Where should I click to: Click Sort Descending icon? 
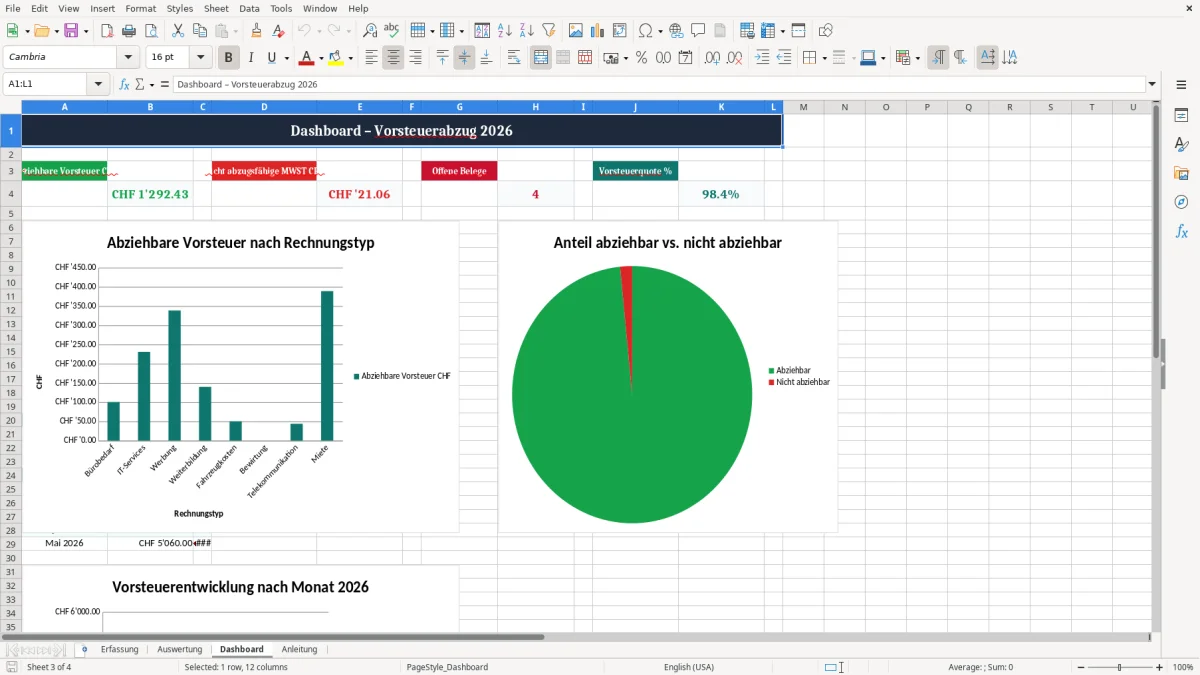tap(527, 31)
